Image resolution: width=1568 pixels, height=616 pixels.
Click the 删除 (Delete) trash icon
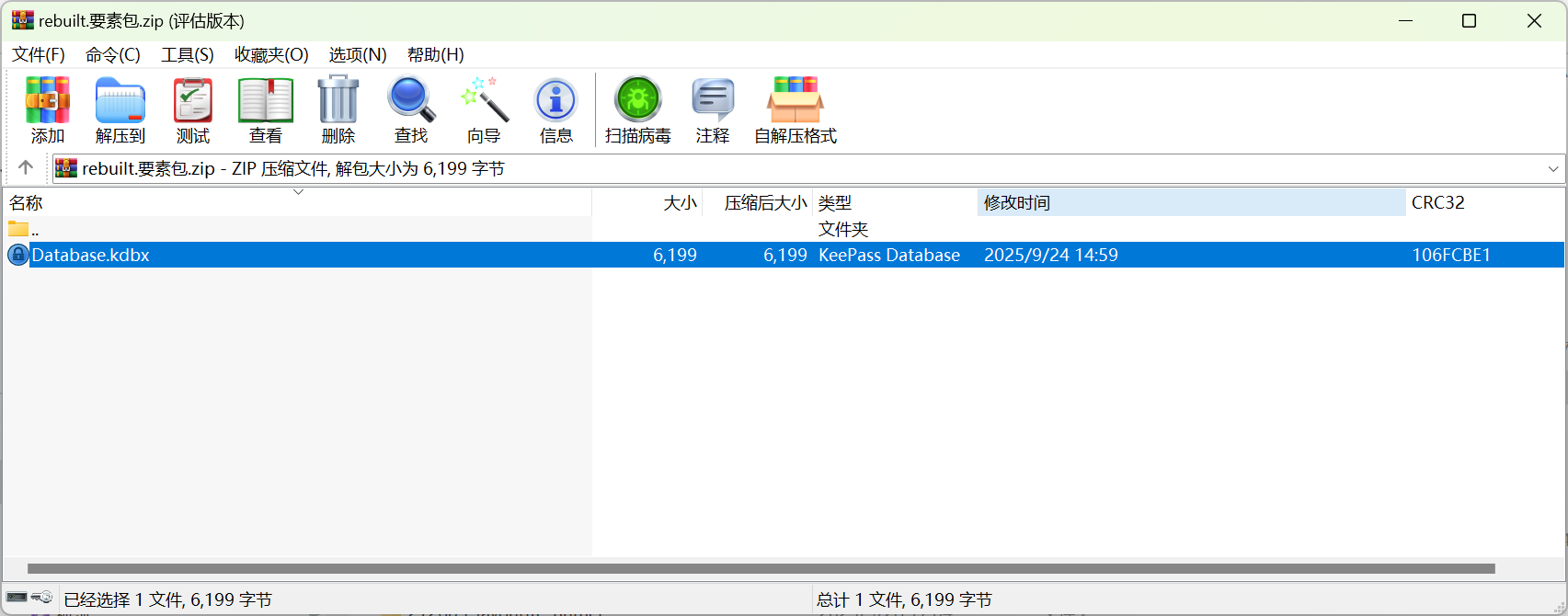[x=338, y=101]
